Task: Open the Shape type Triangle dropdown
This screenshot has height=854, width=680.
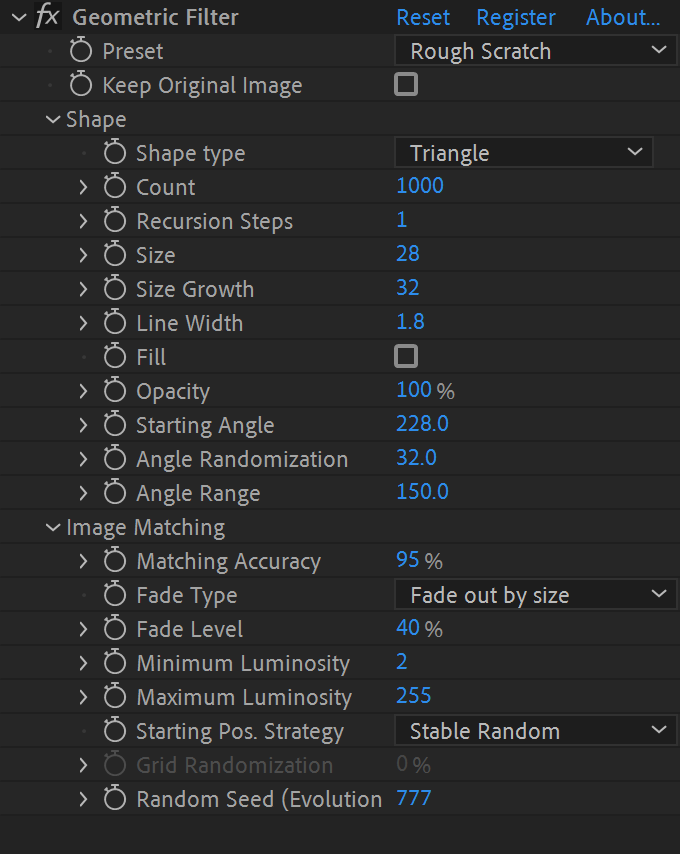Action: point(524,152)
